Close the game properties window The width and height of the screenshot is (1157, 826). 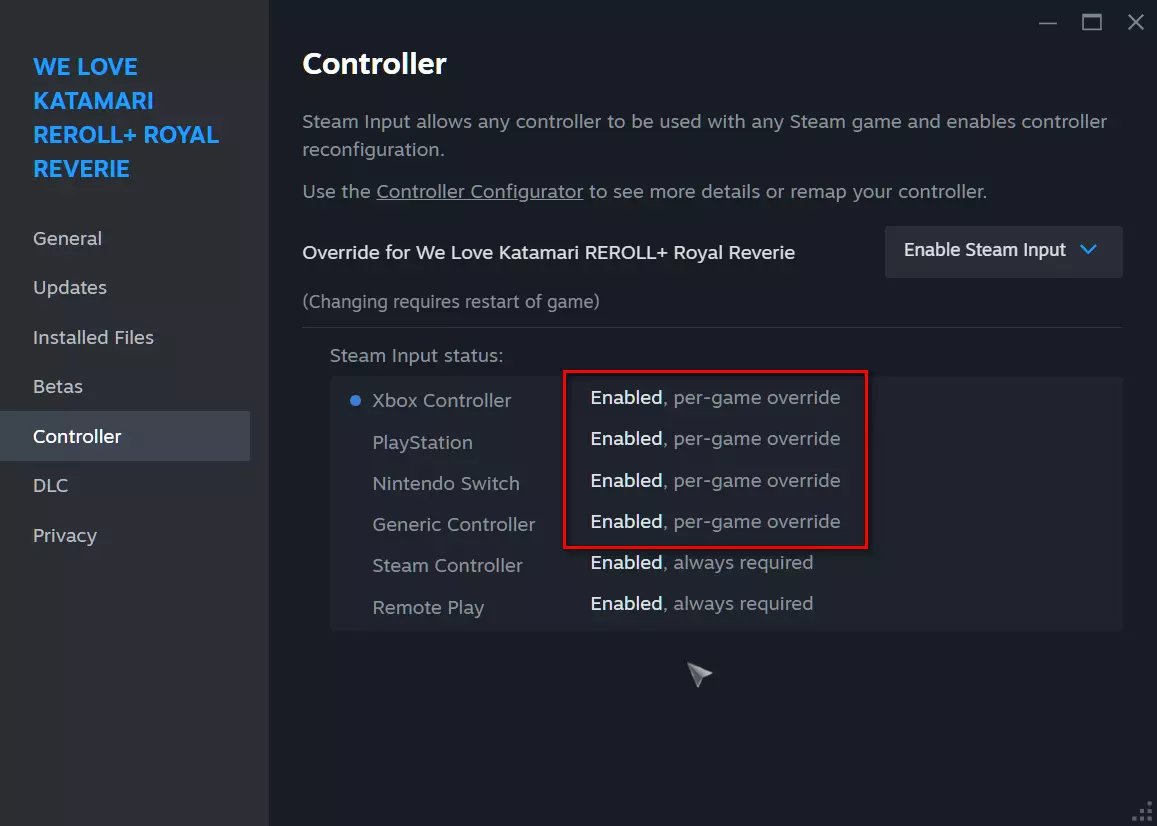(x=1136, y=22)
